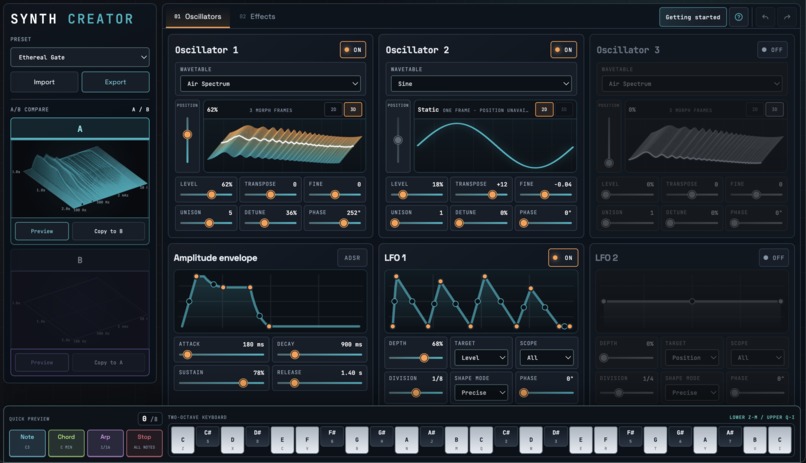Open the Ethereal Gate preset dropdown

point(80,57)
